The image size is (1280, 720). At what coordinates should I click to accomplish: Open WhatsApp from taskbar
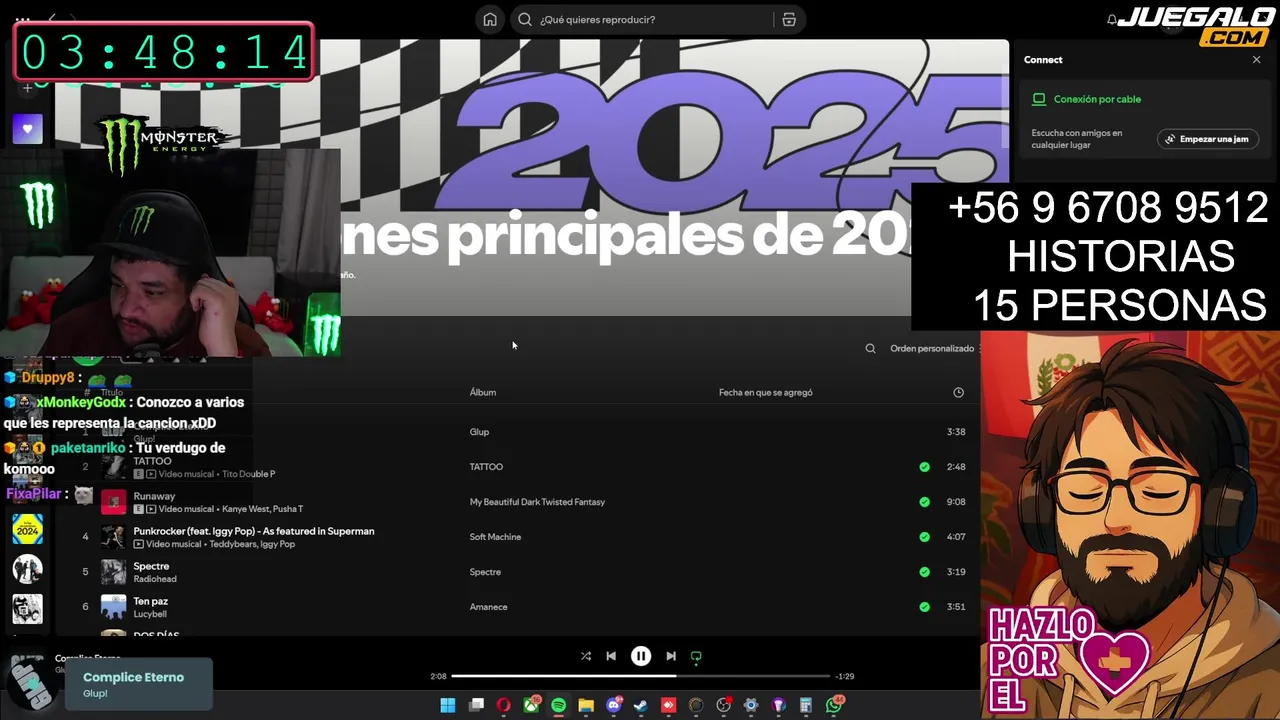pyautogui.click(x=835, y=705)
